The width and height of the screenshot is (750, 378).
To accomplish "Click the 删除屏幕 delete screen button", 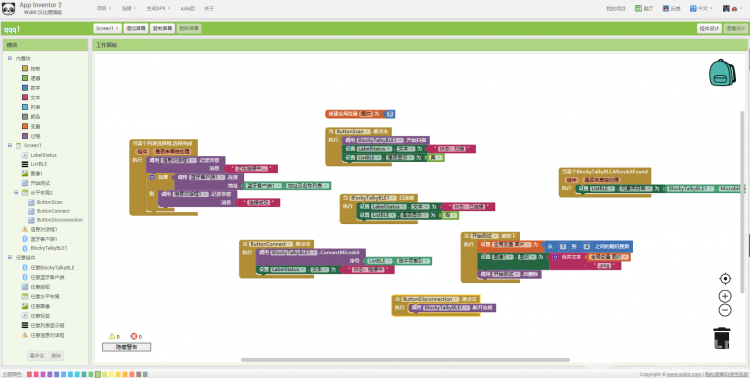I will (188, 28).
